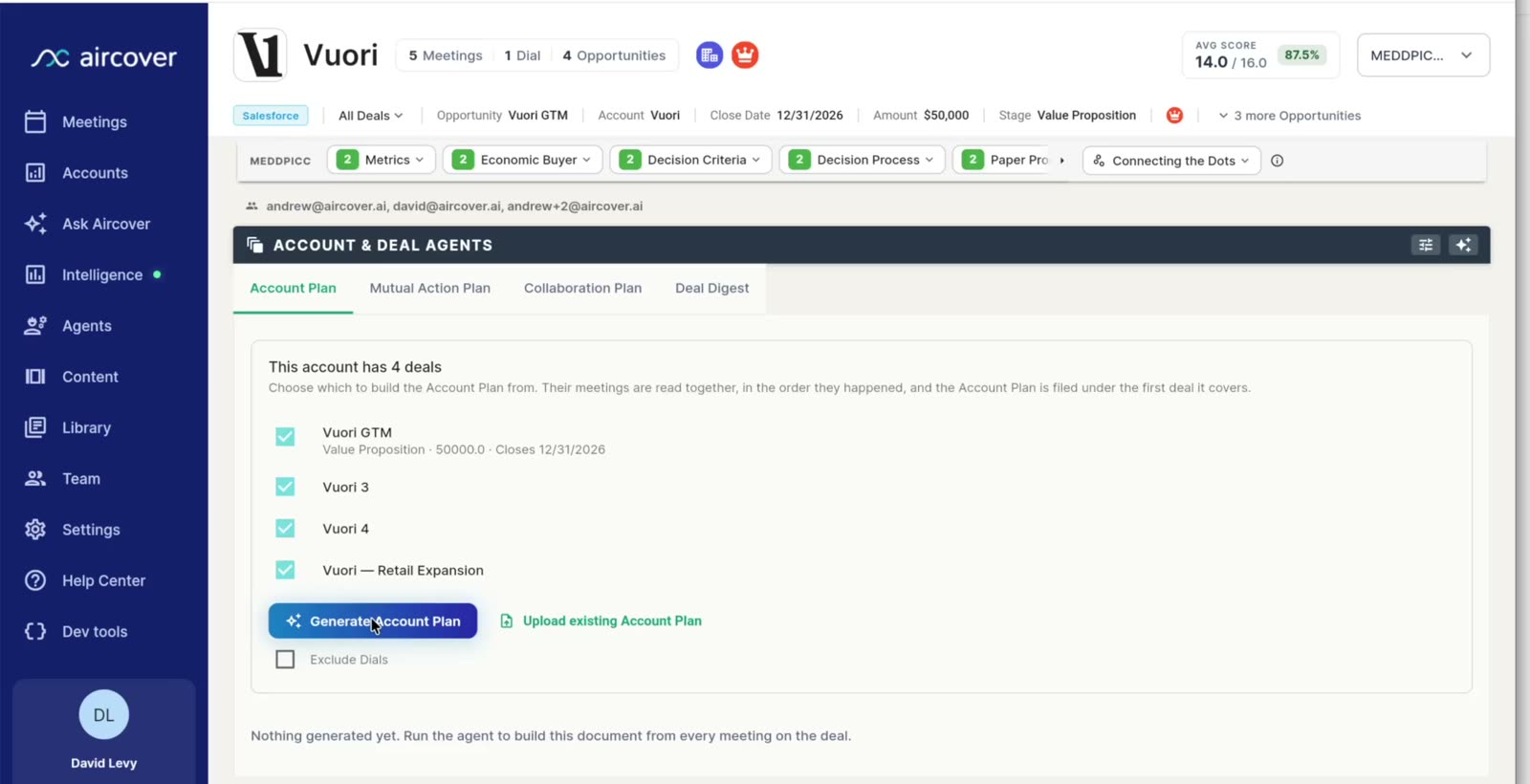The width and height of the screenshot is (1530, 784).
Task: Click the info icon beside Connecting the Dots
Action: pos(1278,161)
